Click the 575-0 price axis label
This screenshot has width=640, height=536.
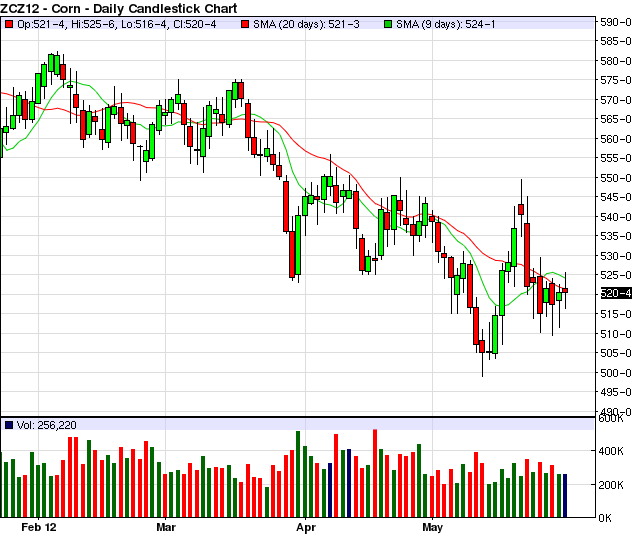coord(616,80)
